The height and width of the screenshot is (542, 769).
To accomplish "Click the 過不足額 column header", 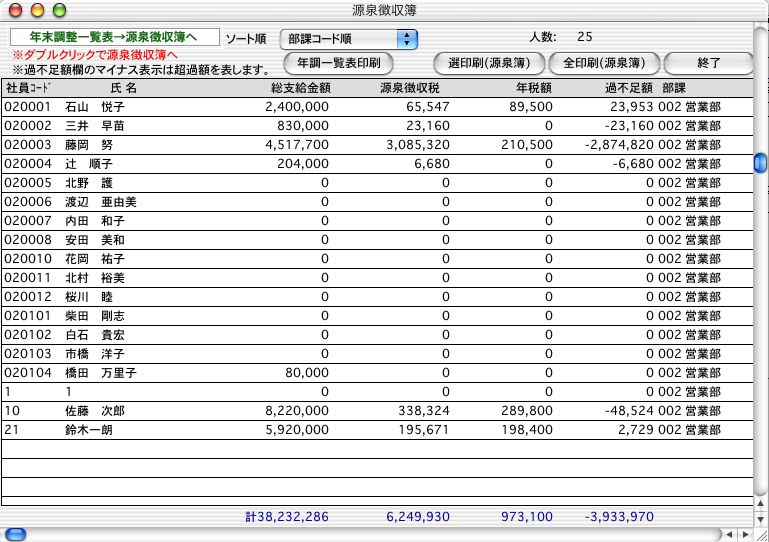I will tap(629, 88).
